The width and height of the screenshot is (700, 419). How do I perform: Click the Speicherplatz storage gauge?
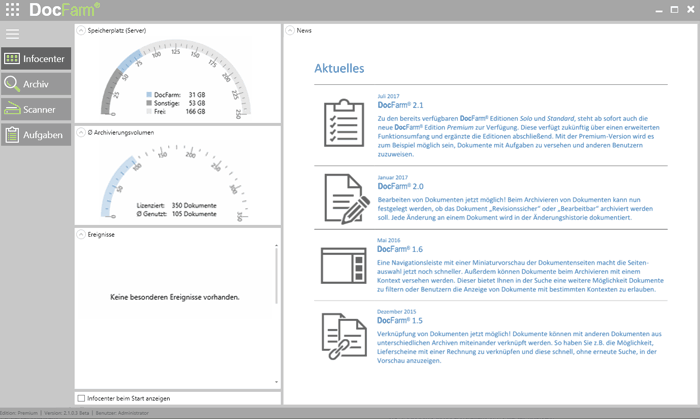click(x=176, y=80)
